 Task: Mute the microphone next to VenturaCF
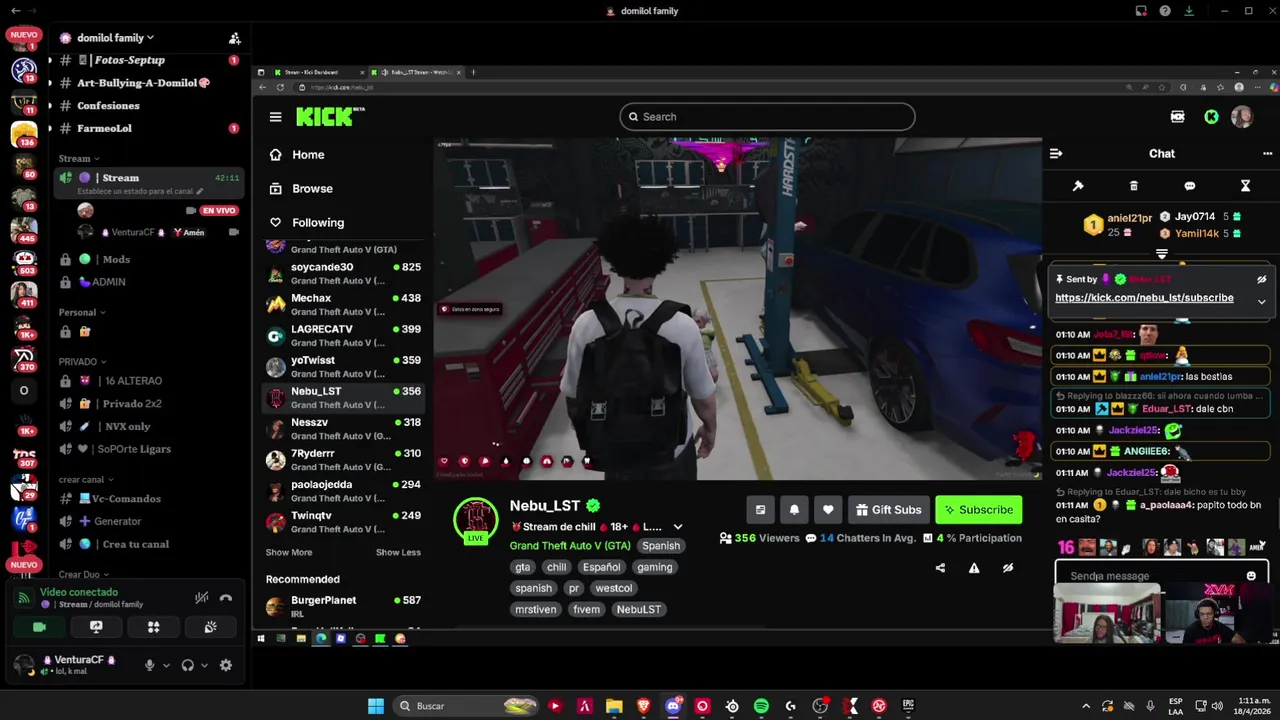[x=149, y=665]
